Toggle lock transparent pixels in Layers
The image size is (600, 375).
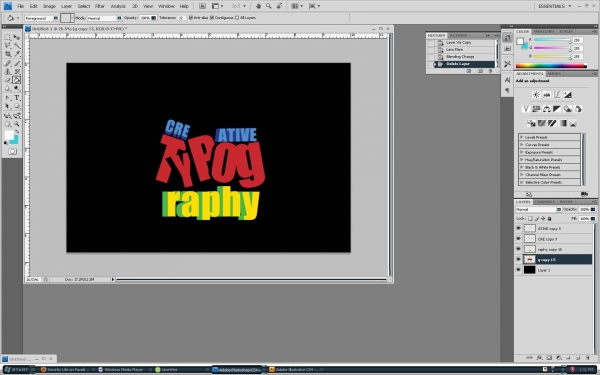[x=530, y=218]
